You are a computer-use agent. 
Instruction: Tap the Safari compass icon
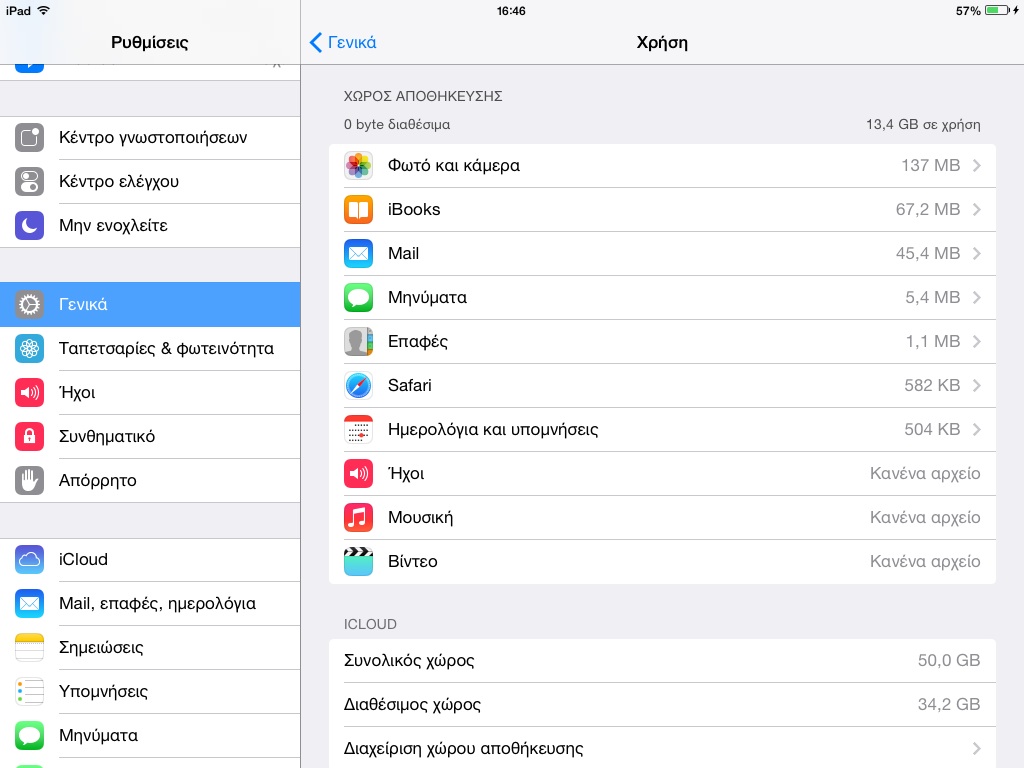pos(359,385)
